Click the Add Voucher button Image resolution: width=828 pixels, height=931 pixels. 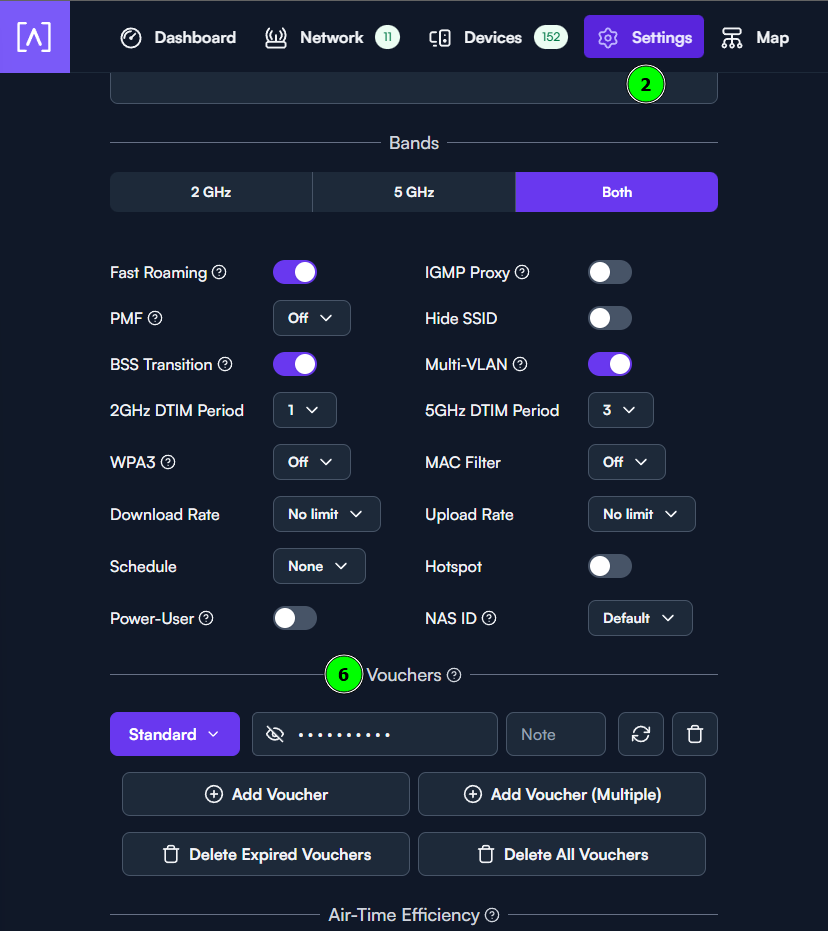click(266, 794)
